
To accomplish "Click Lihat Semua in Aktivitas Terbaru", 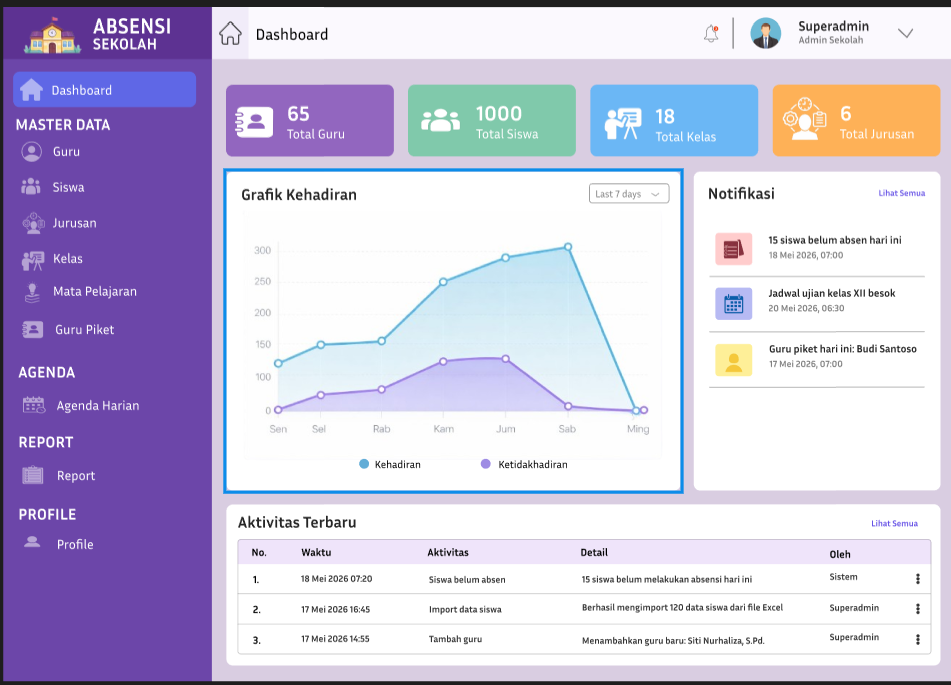I will (x=894, y=523).
